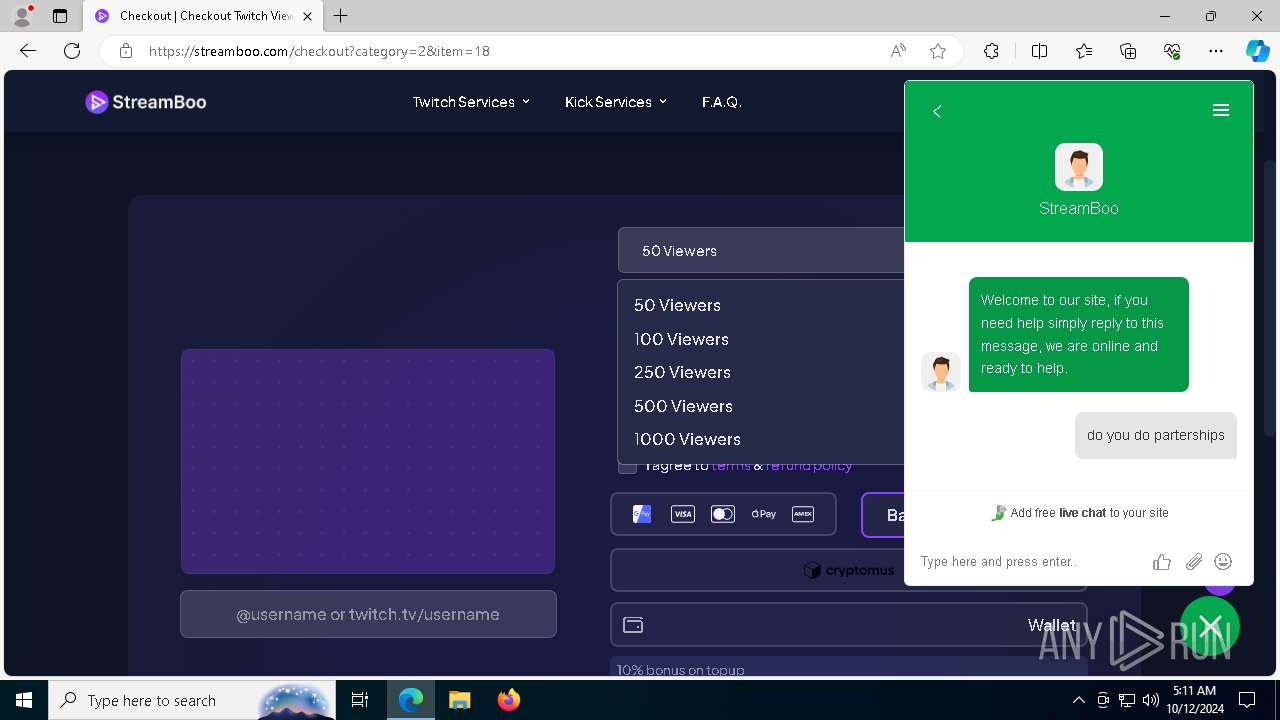
Task: Expand the Twitch Services menu
Action: click(471, 102)
